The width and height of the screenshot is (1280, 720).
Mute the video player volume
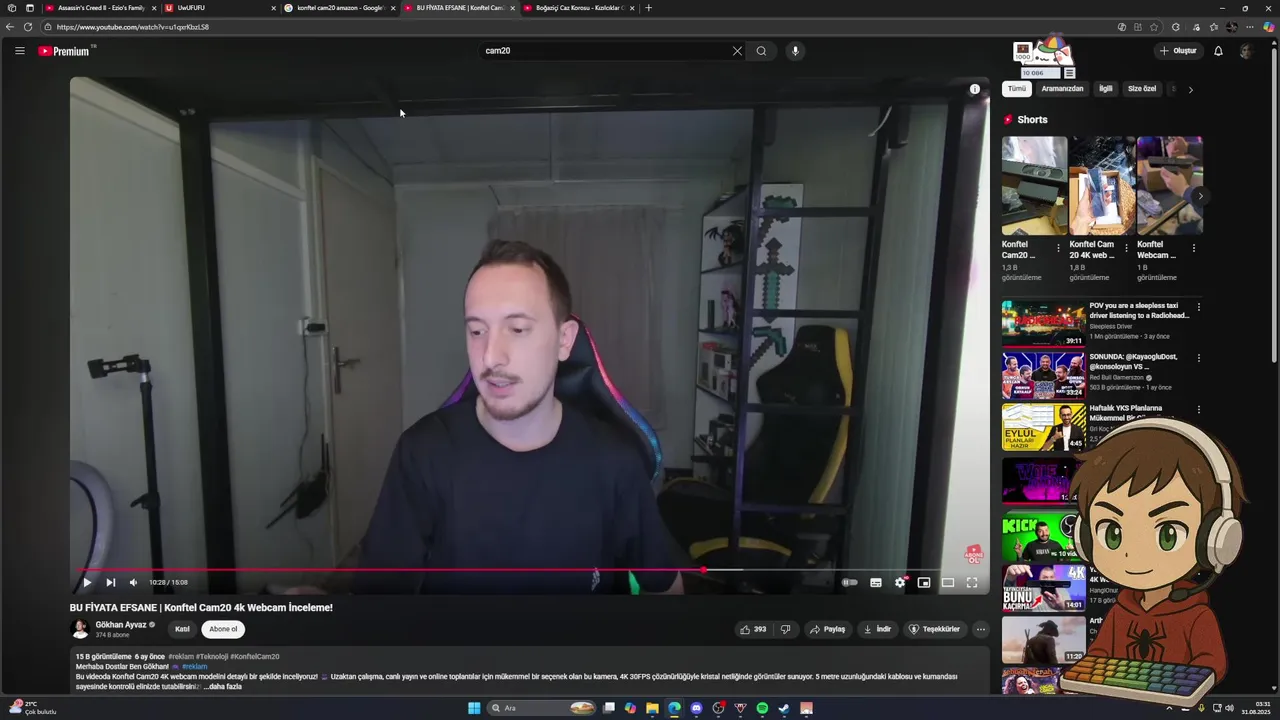click(x=133, y=582)
